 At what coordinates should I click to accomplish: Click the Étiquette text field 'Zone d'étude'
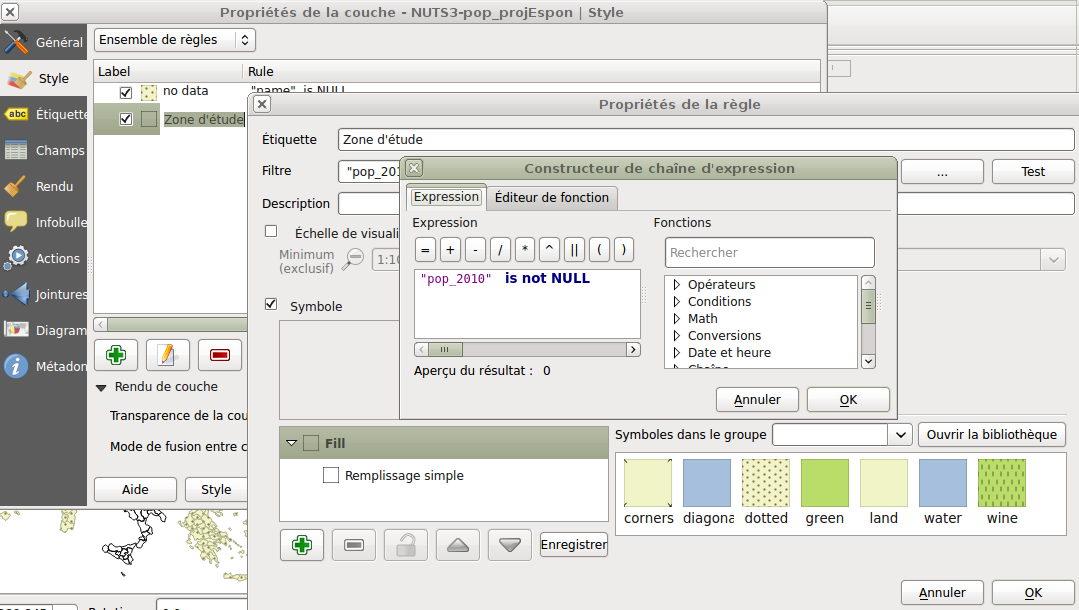coord(706,140)
